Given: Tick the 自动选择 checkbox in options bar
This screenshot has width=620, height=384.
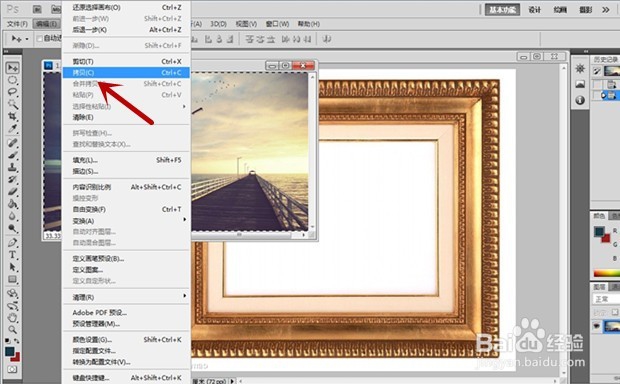Looking at the screenshot, I should 39,38.
